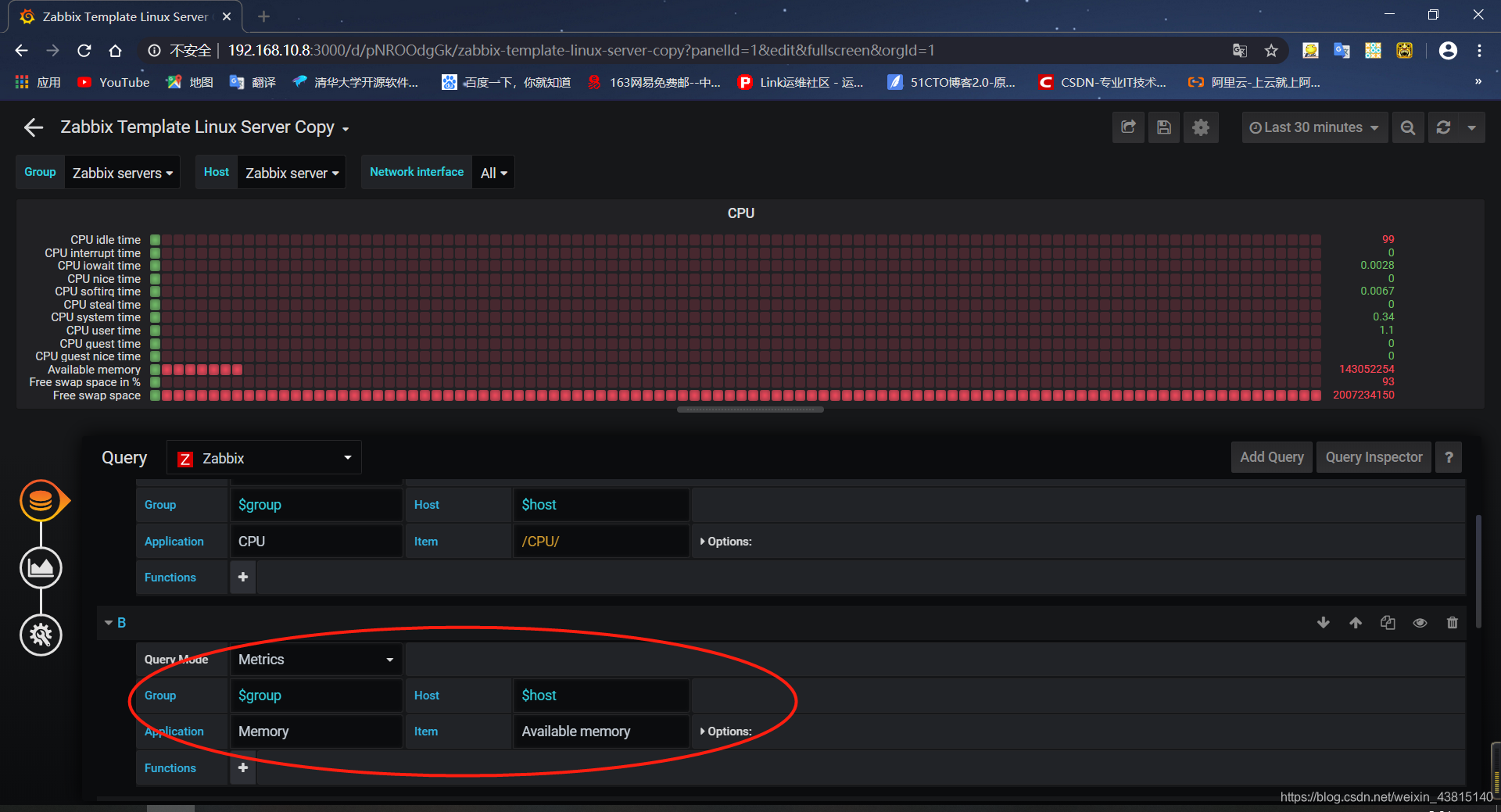Open the Last 30 minutes time picker
The image size is (1501, 812).
(1314, 127)
